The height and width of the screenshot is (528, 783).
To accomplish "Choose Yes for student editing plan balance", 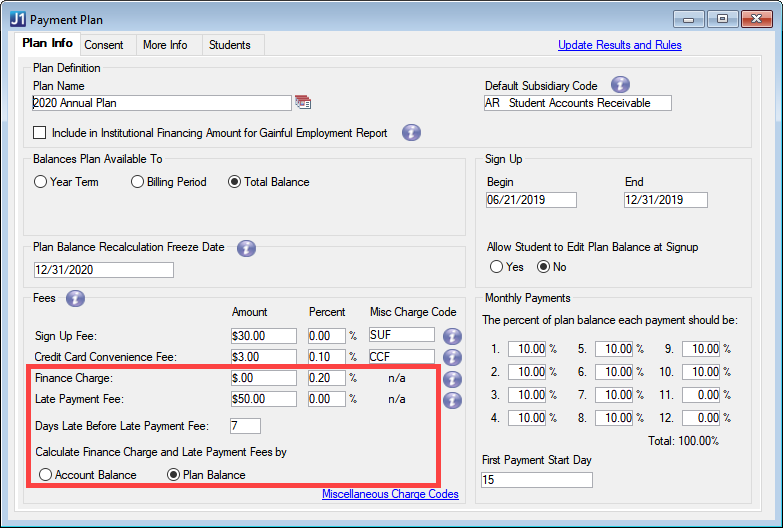I will coord(496,267).
